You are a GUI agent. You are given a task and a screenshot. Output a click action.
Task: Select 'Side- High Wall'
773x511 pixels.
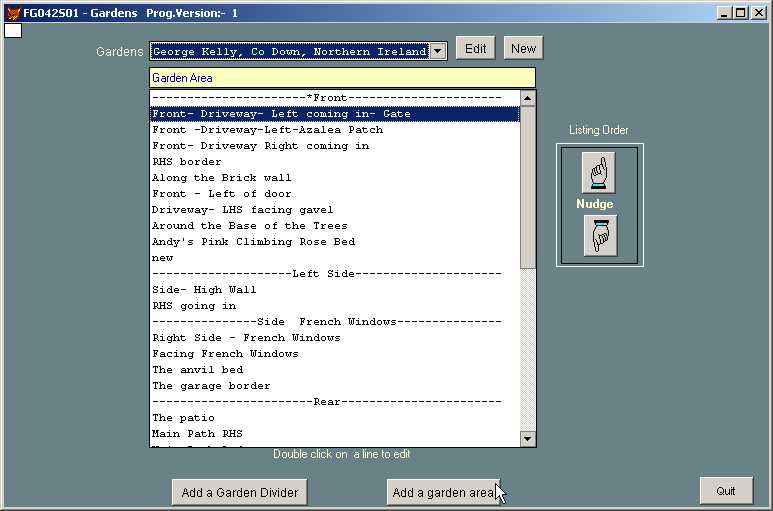coord(335,290)
